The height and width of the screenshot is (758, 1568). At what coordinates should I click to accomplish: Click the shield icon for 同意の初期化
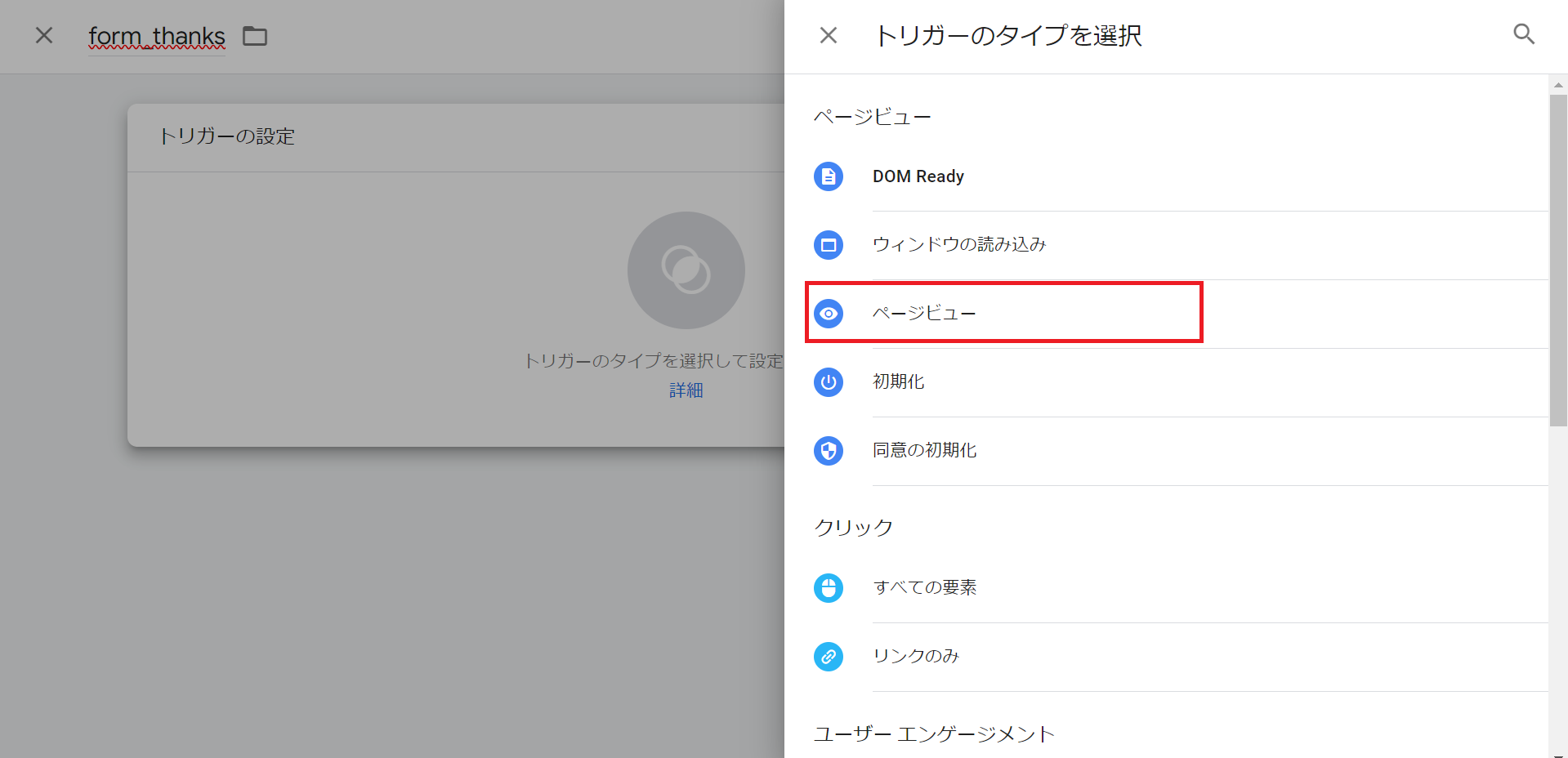tap(828, 451)
